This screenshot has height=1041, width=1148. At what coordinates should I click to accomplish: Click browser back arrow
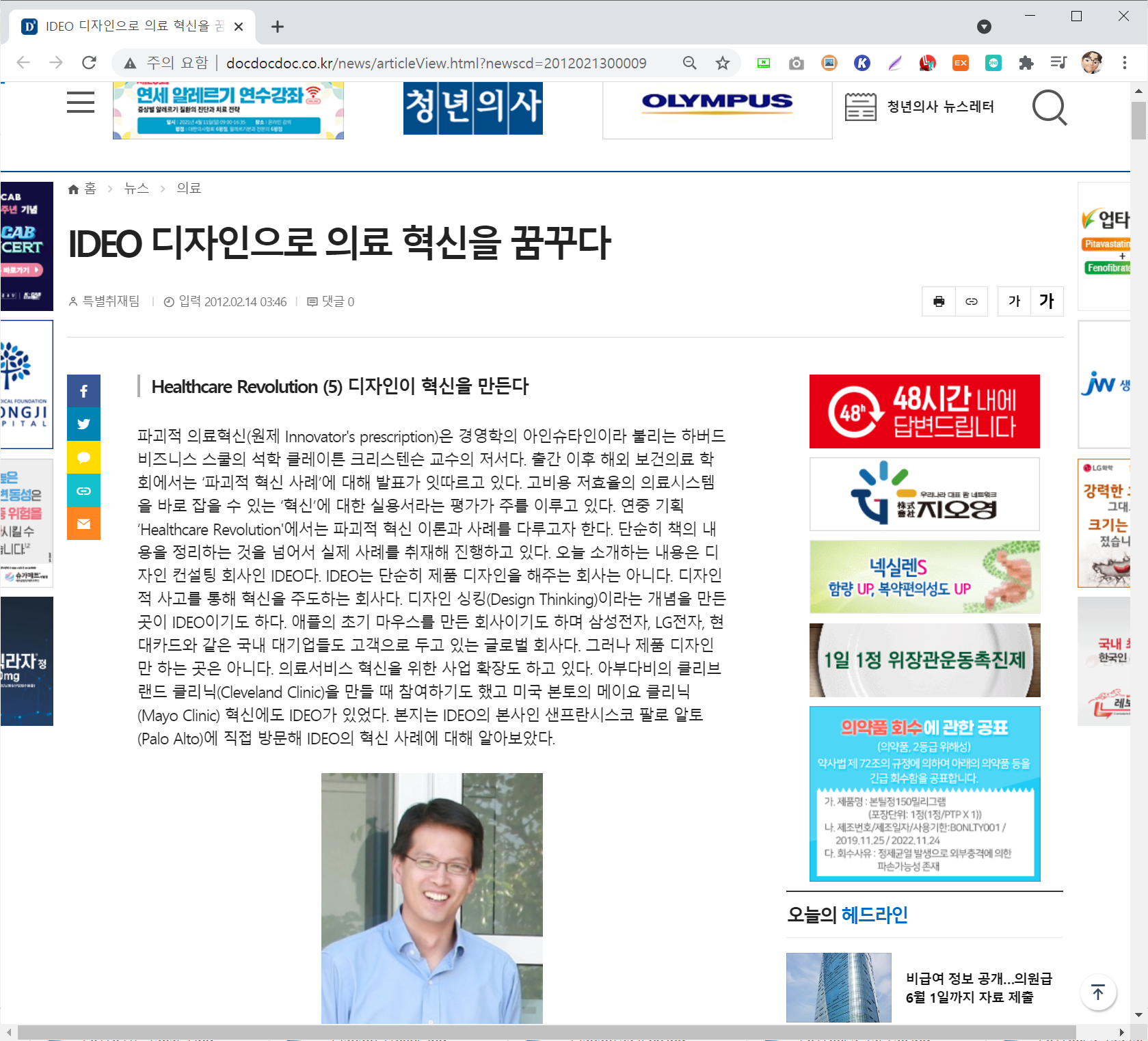[x=23, y=63]
